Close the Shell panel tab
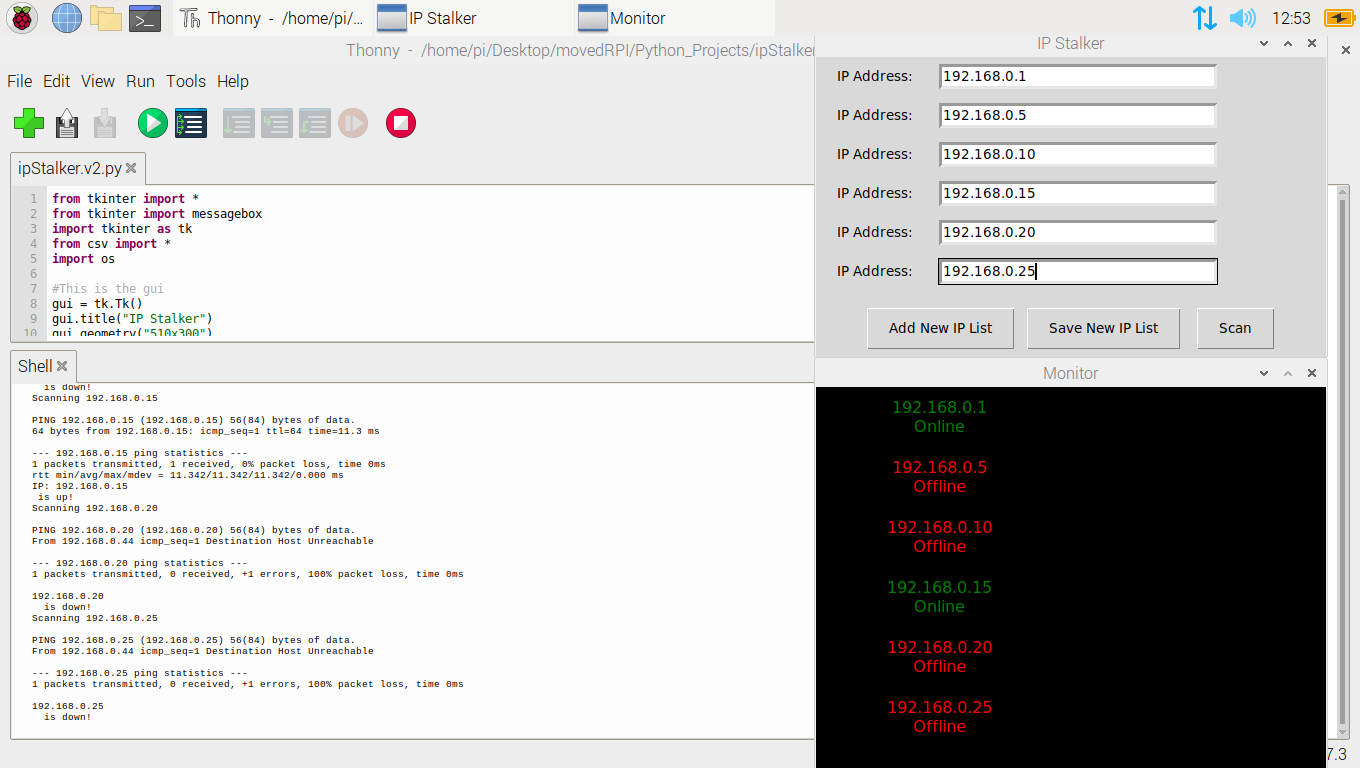The height and width of the screenshot is (768, 1360). (62, 366)
